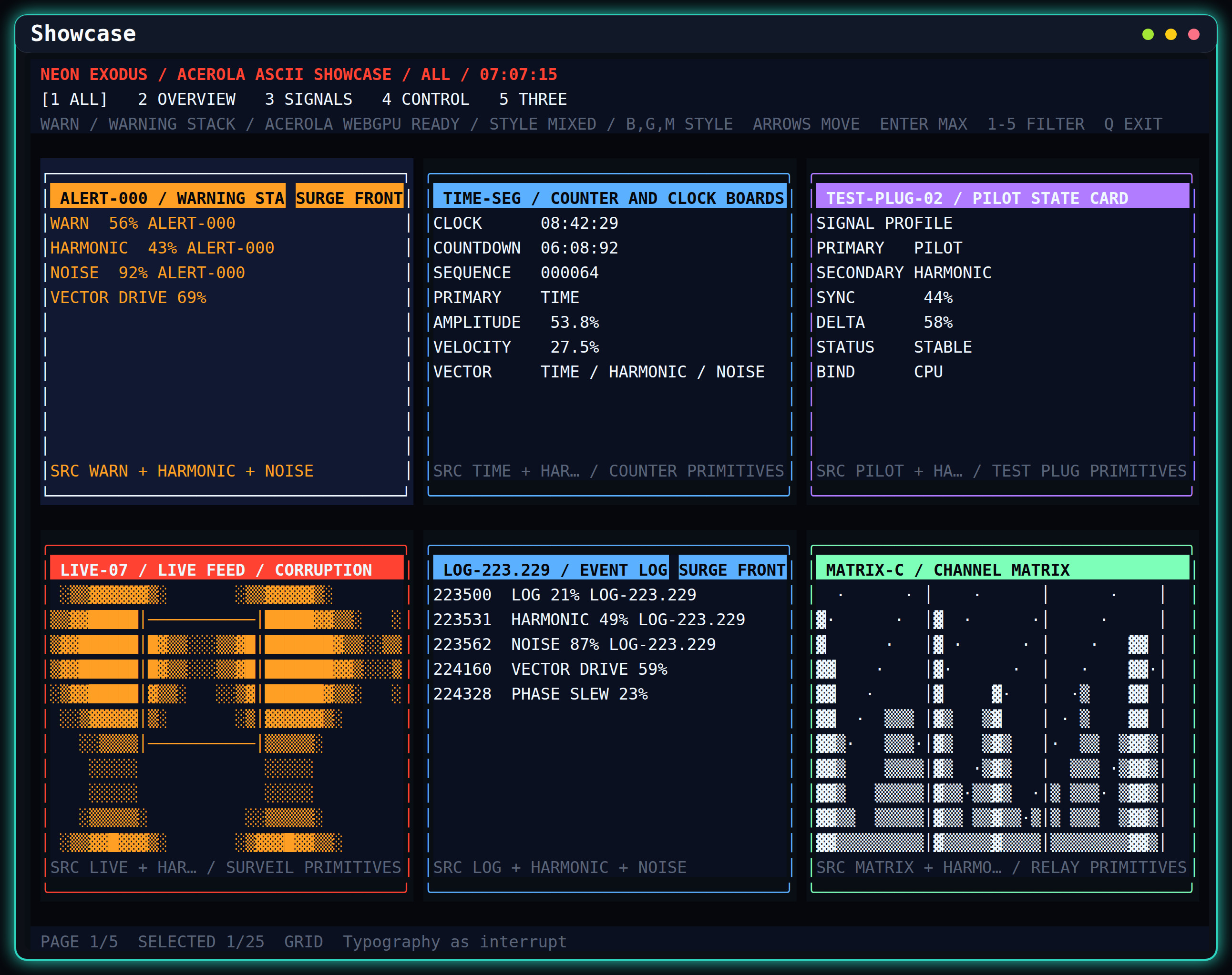Select log entry 223531 HARMONIC 49%
The height and width of the screenshot is (975, 1232).
(x=589, y=620)
